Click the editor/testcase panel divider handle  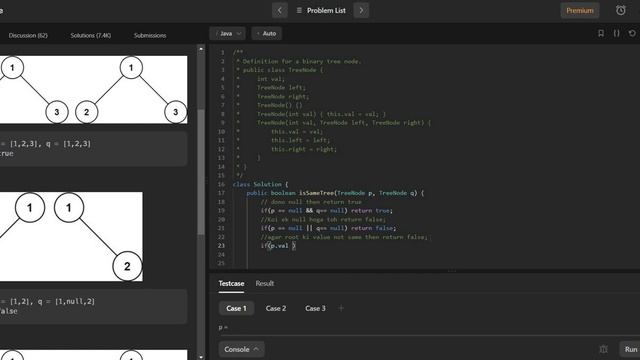click(452, 271)
